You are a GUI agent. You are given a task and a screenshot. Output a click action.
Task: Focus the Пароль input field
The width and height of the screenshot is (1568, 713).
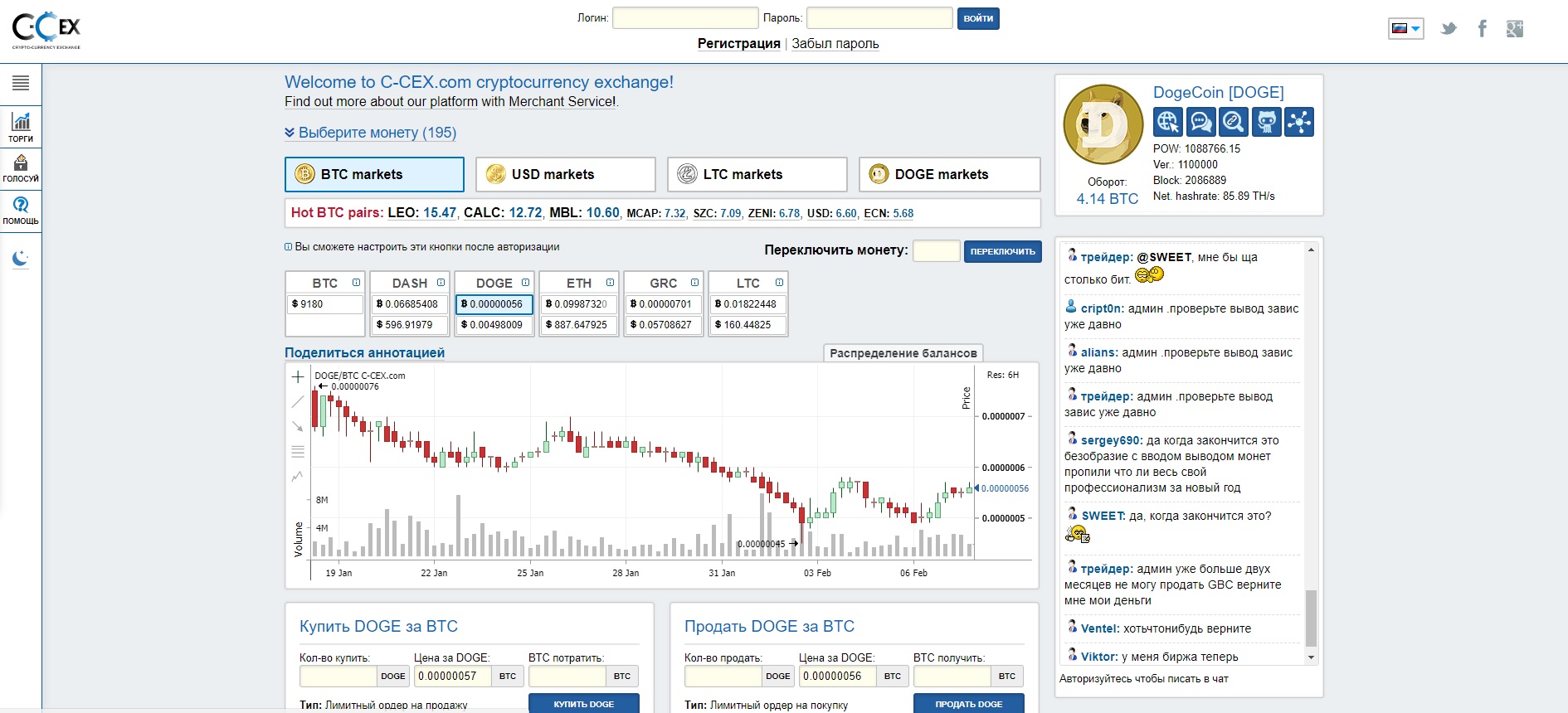pos(879,18)
